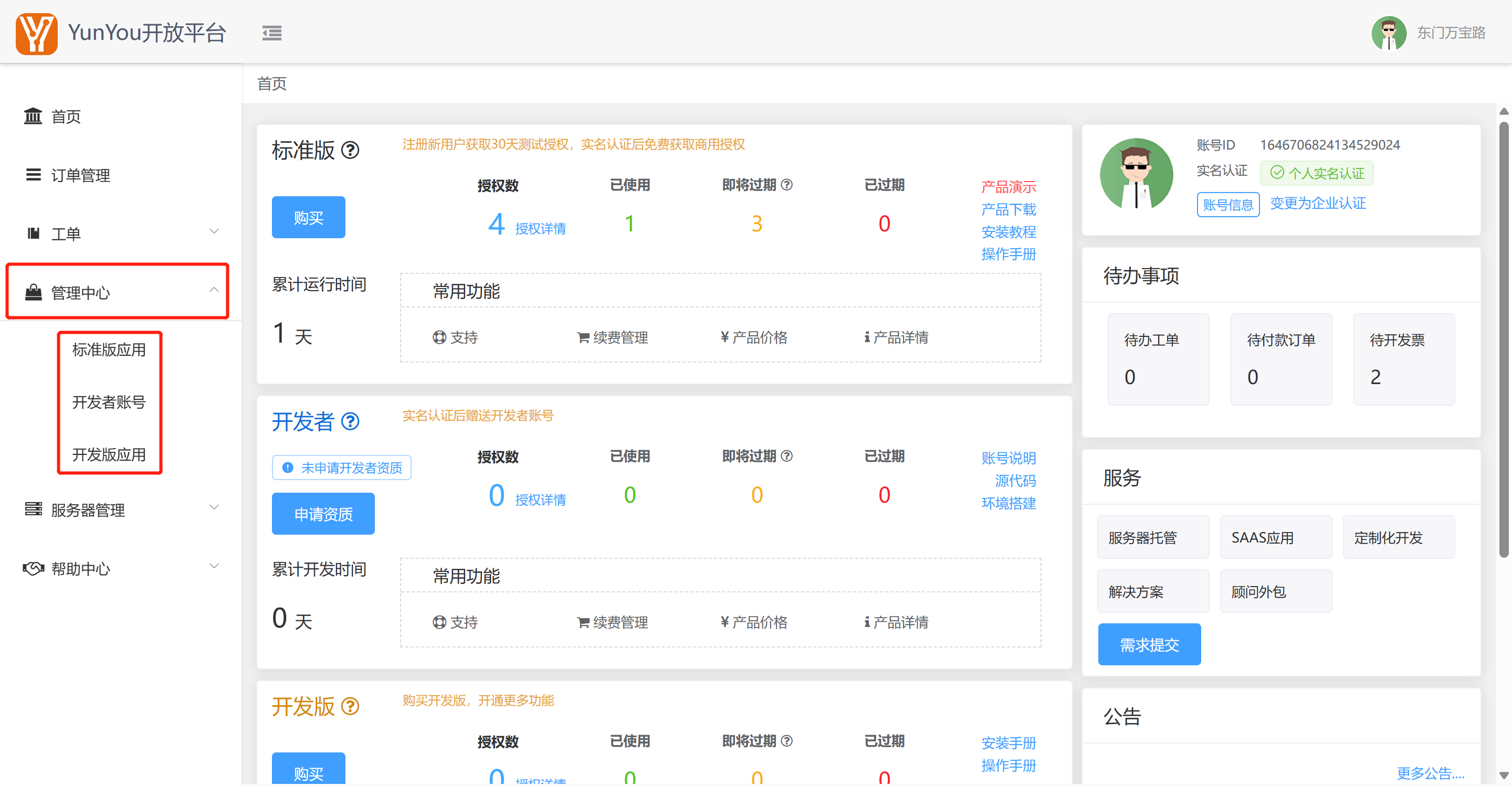Click the page vertical scrollbar thumb
Image resolution: width=1512 pixels, height=786 pixels.
[1504, 339]
